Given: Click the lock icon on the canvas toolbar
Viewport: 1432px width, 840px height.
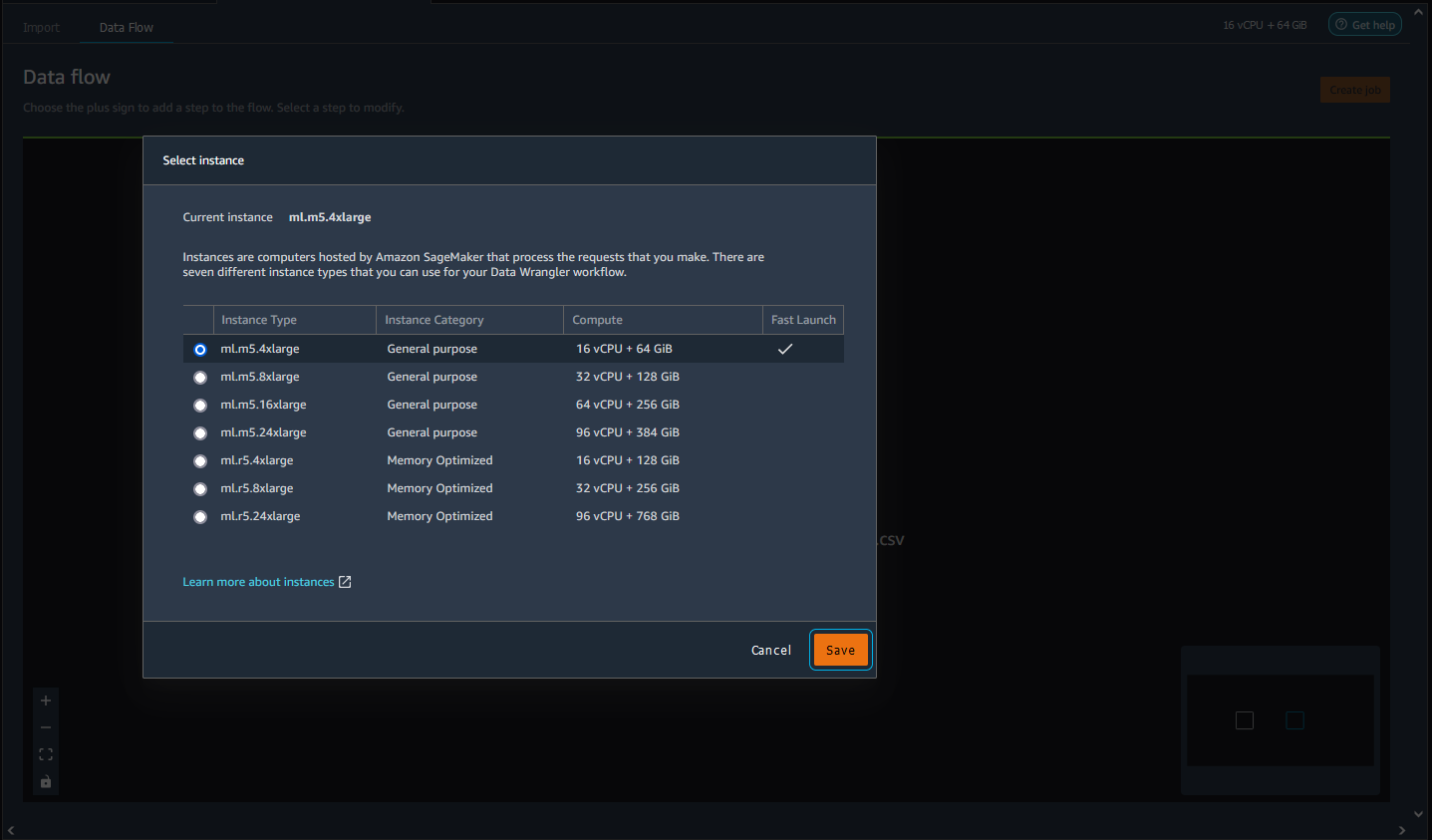Looking at the screenshot, I should 45,782.
